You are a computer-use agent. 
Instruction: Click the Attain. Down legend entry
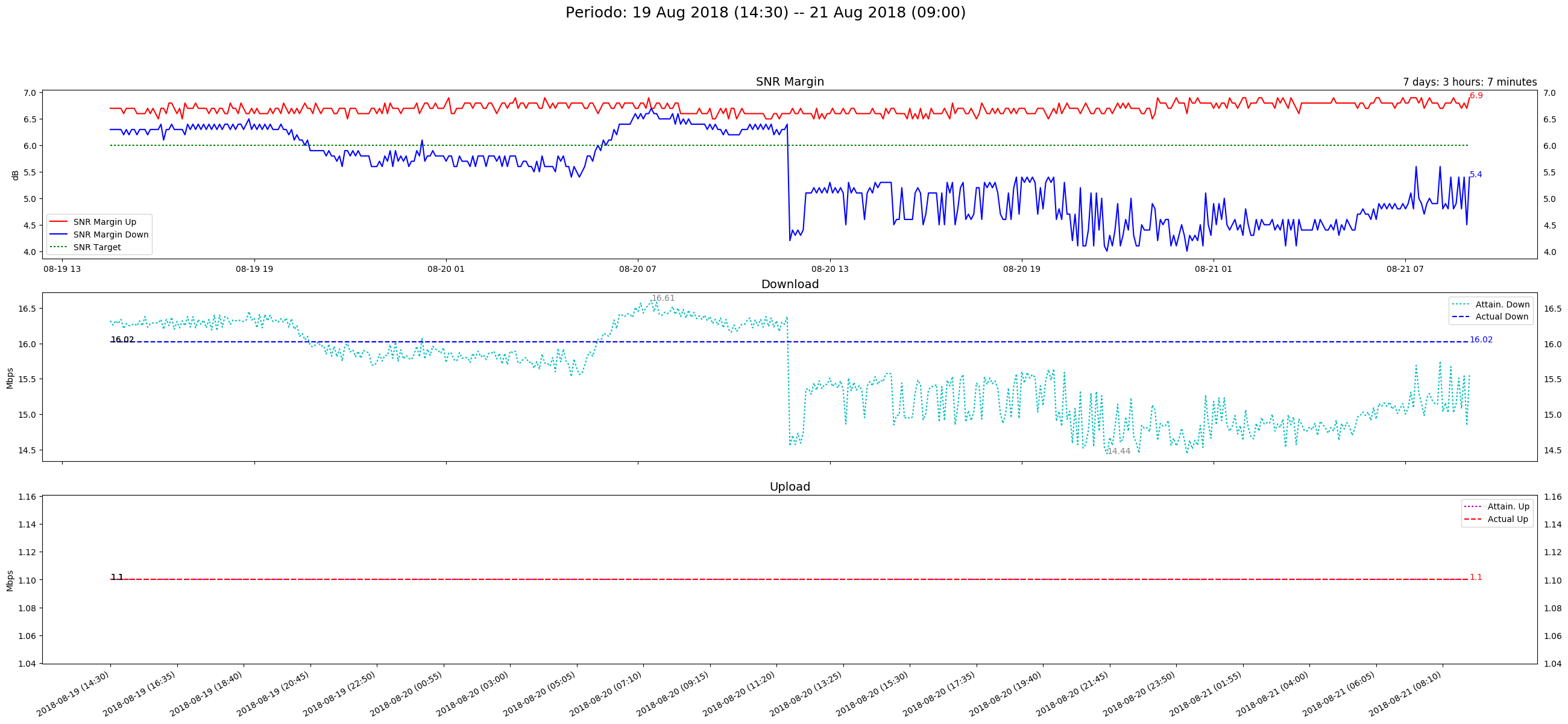(1502, 304)
